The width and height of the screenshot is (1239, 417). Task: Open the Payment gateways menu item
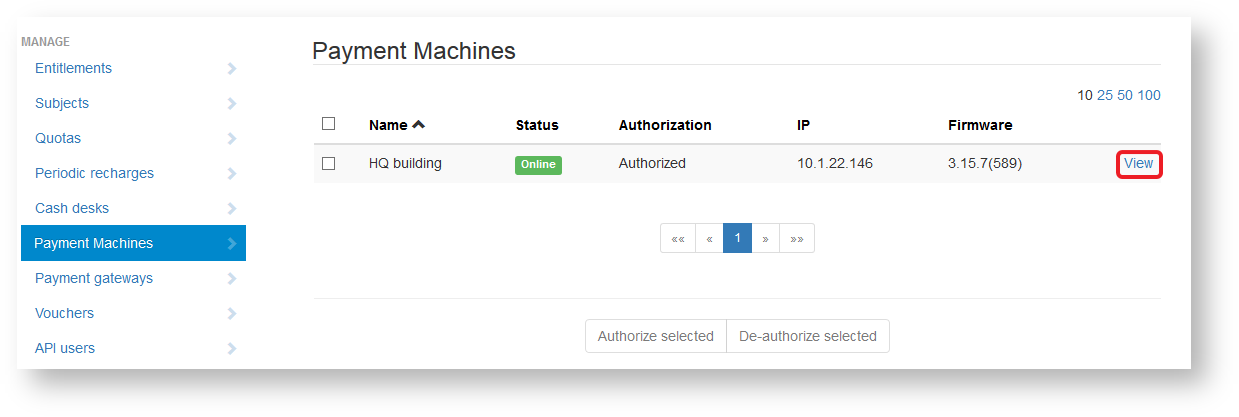coord(94,278)
